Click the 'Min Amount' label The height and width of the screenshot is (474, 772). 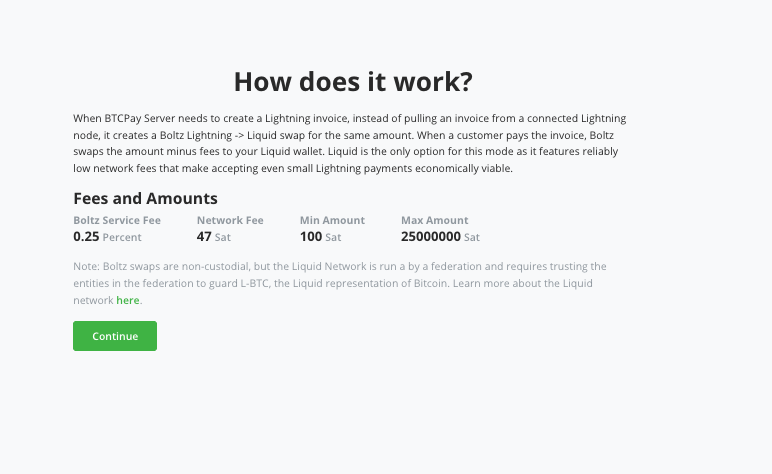tap(332, 220)
